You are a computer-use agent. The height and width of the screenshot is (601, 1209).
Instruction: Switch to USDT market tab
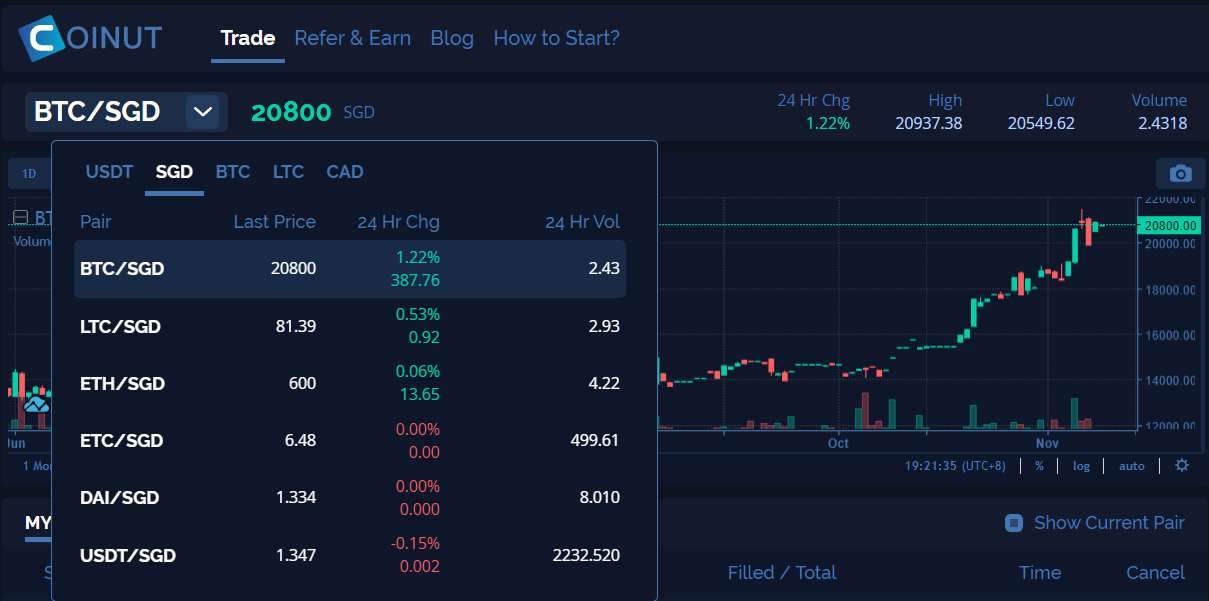tap(109, 172)
